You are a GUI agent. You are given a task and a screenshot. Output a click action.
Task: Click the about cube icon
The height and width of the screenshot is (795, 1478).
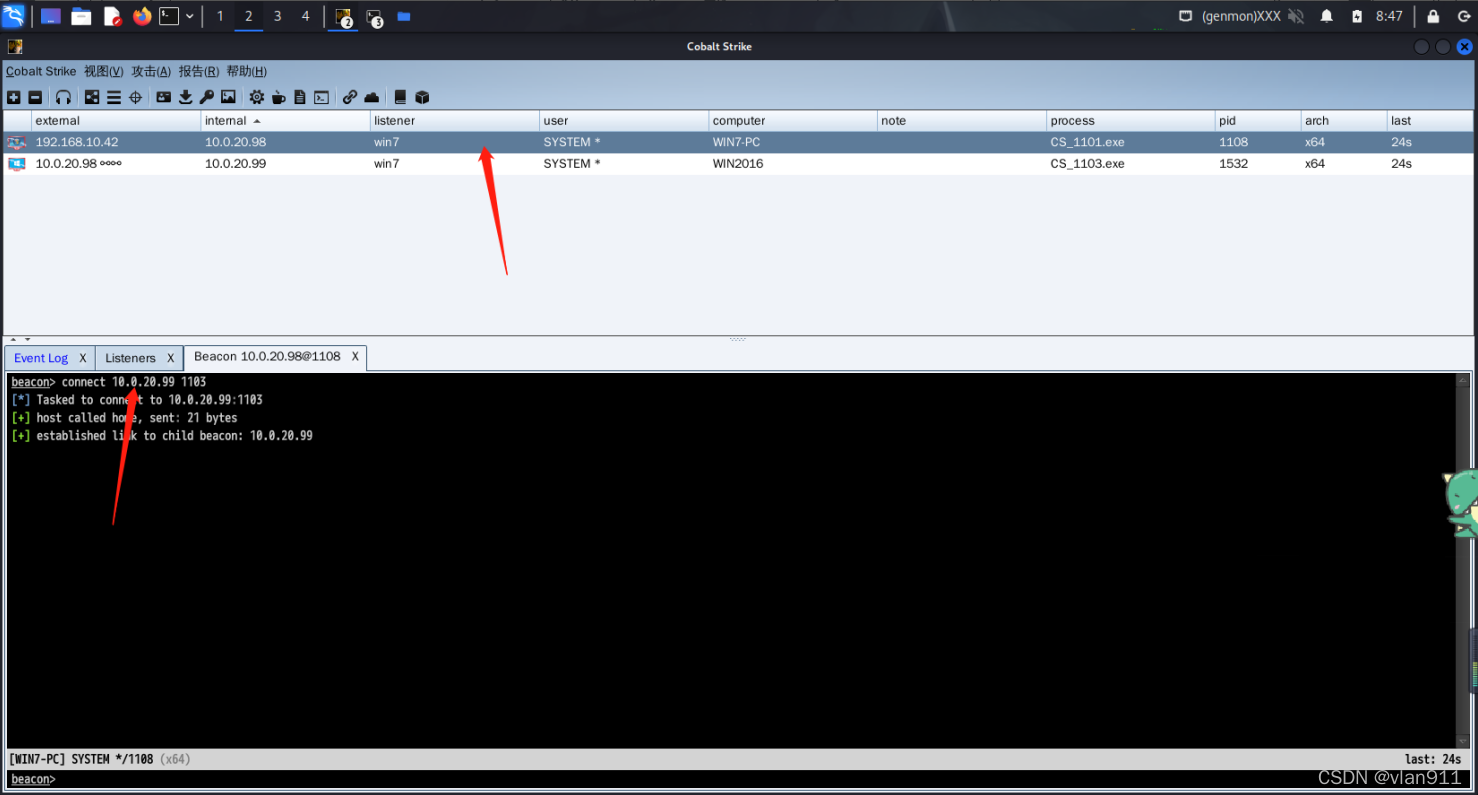tap(422, 97)
